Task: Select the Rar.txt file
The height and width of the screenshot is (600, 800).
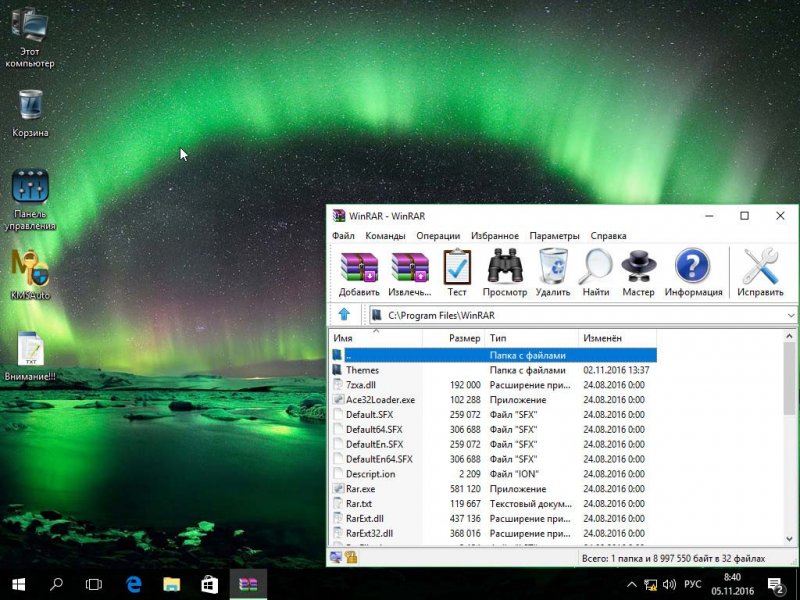Action: (493, 504)
